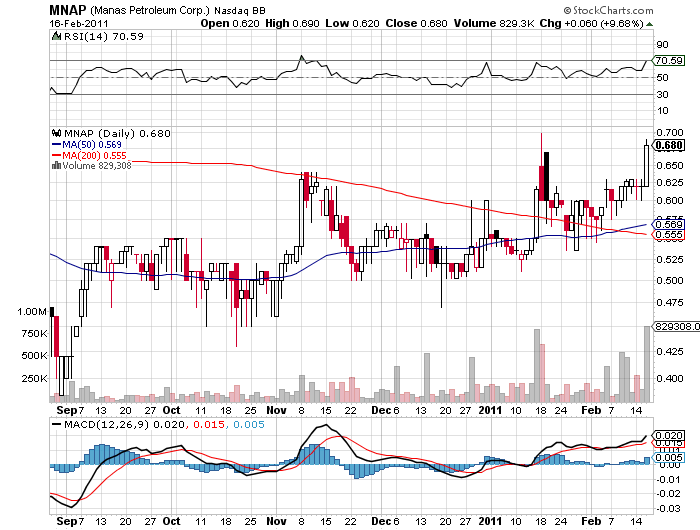Click the 2011 label on the MACD panel's date axis
The width and height of the screenshot is (700, 530).
click(x=490, y=521)
